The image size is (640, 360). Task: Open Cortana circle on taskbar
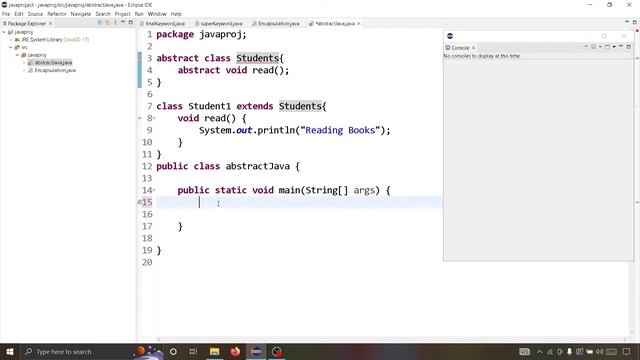[173, 351]
